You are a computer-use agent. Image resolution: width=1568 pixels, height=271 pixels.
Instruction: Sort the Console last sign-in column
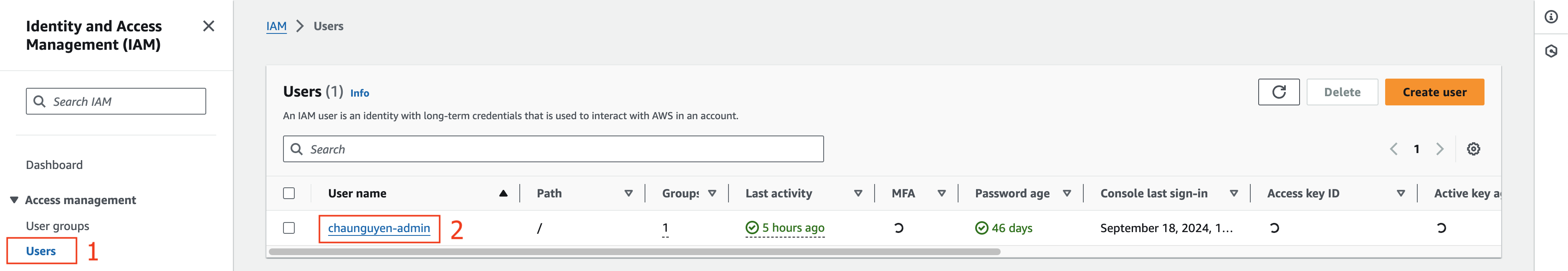[1234, 194]
